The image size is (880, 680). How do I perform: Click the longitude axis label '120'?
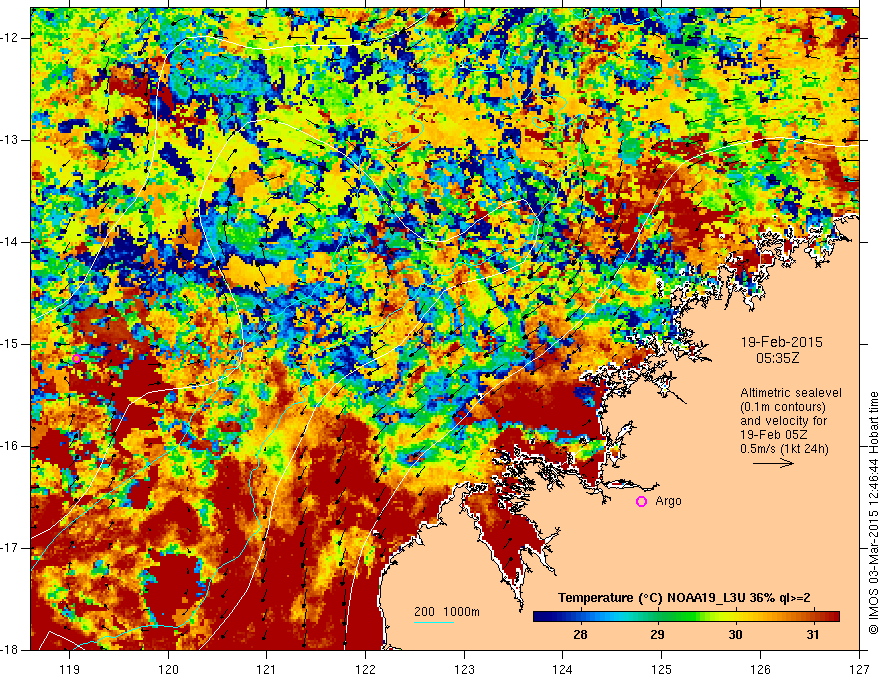[x=168, y=669]
